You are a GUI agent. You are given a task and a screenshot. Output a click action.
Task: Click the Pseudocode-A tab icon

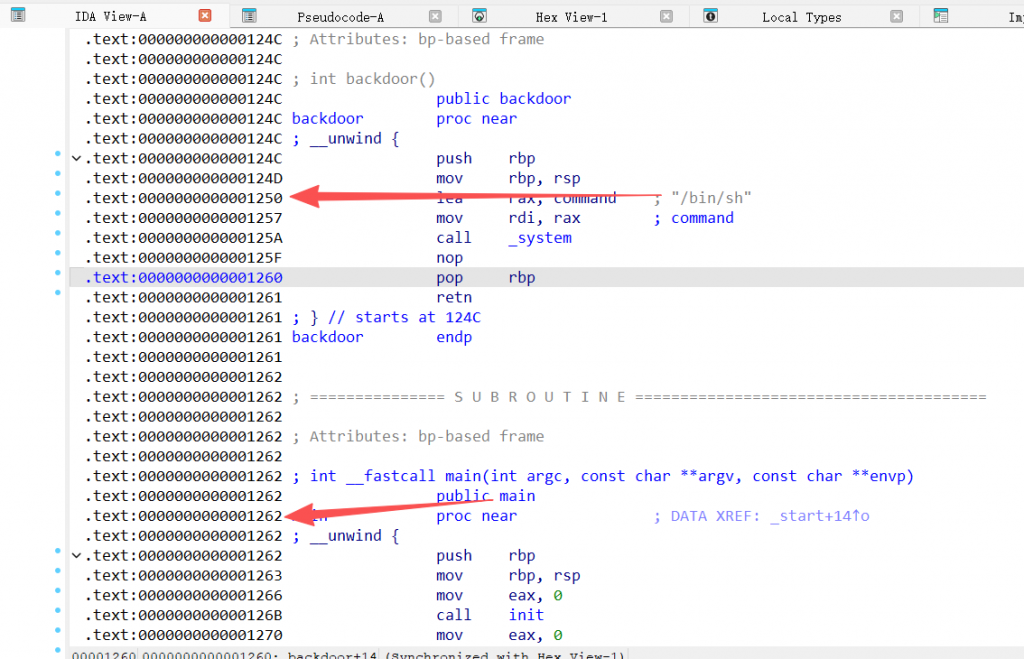click(x=249, y=16)
